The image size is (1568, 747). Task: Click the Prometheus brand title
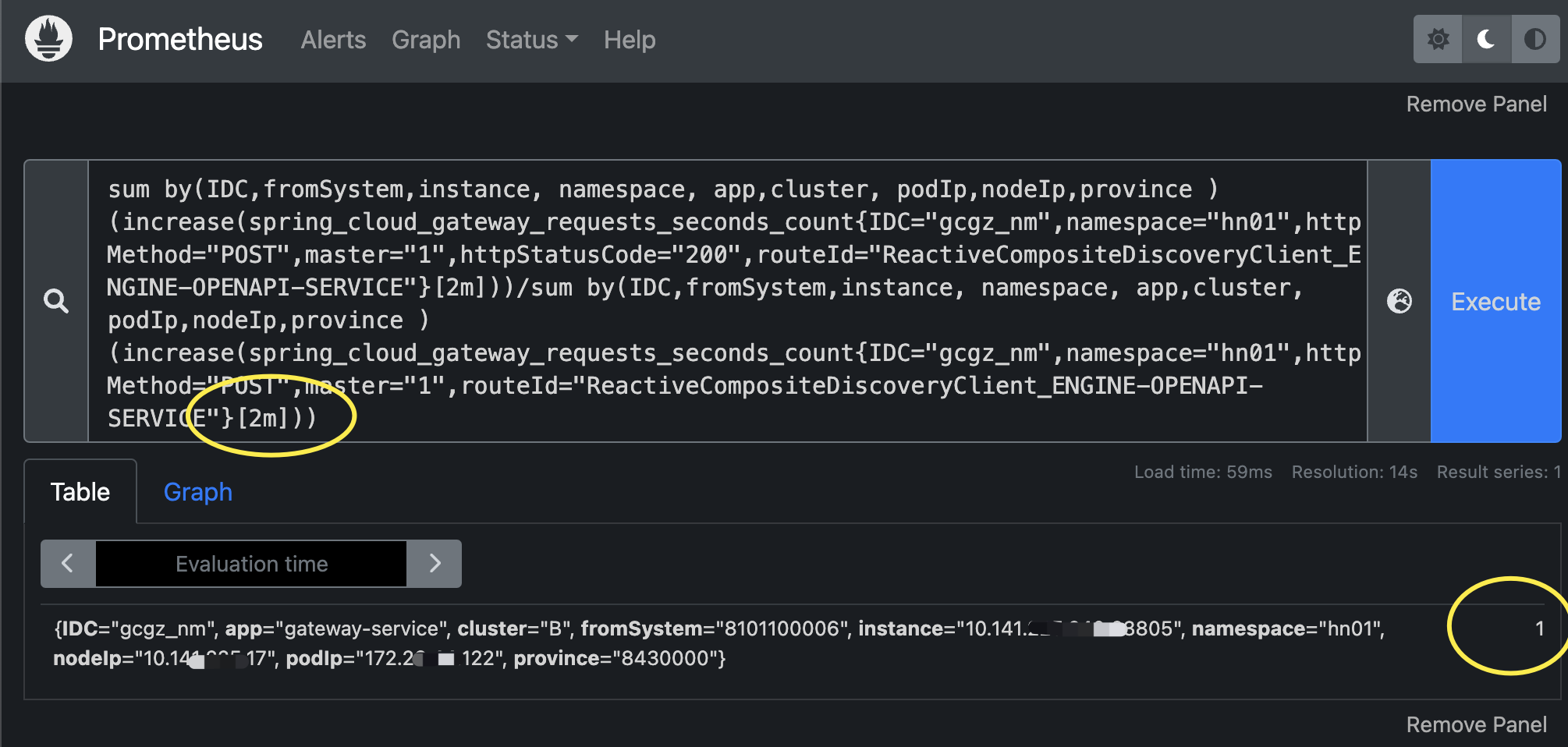coord(180,39)
